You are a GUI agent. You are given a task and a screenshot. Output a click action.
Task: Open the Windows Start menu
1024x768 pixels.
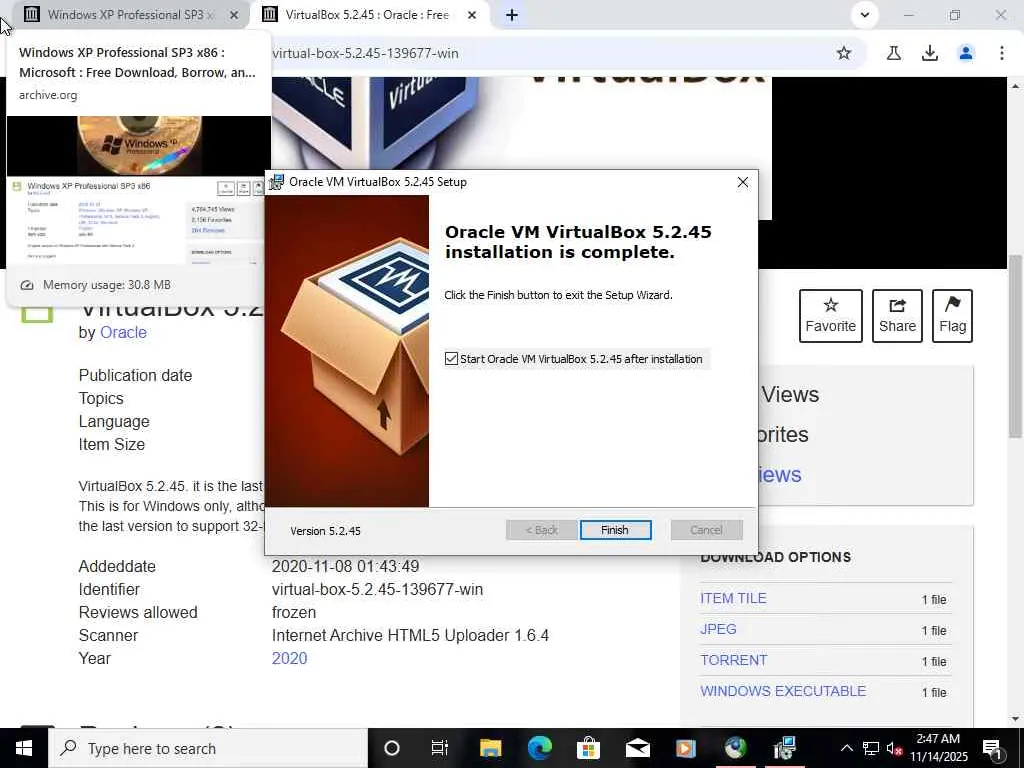click(x=24, y=748)
